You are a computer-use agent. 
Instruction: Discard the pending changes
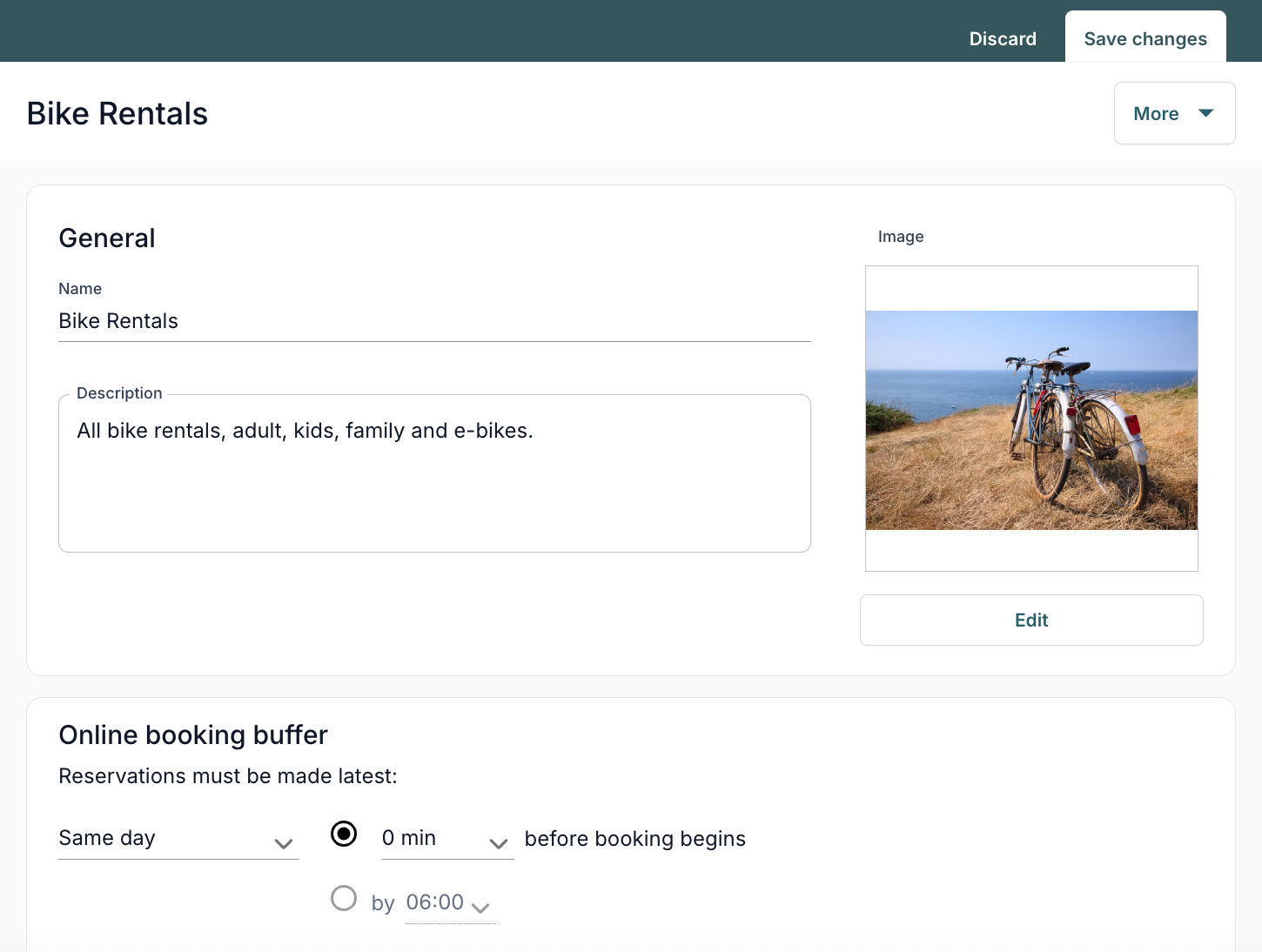(1003, 38)
